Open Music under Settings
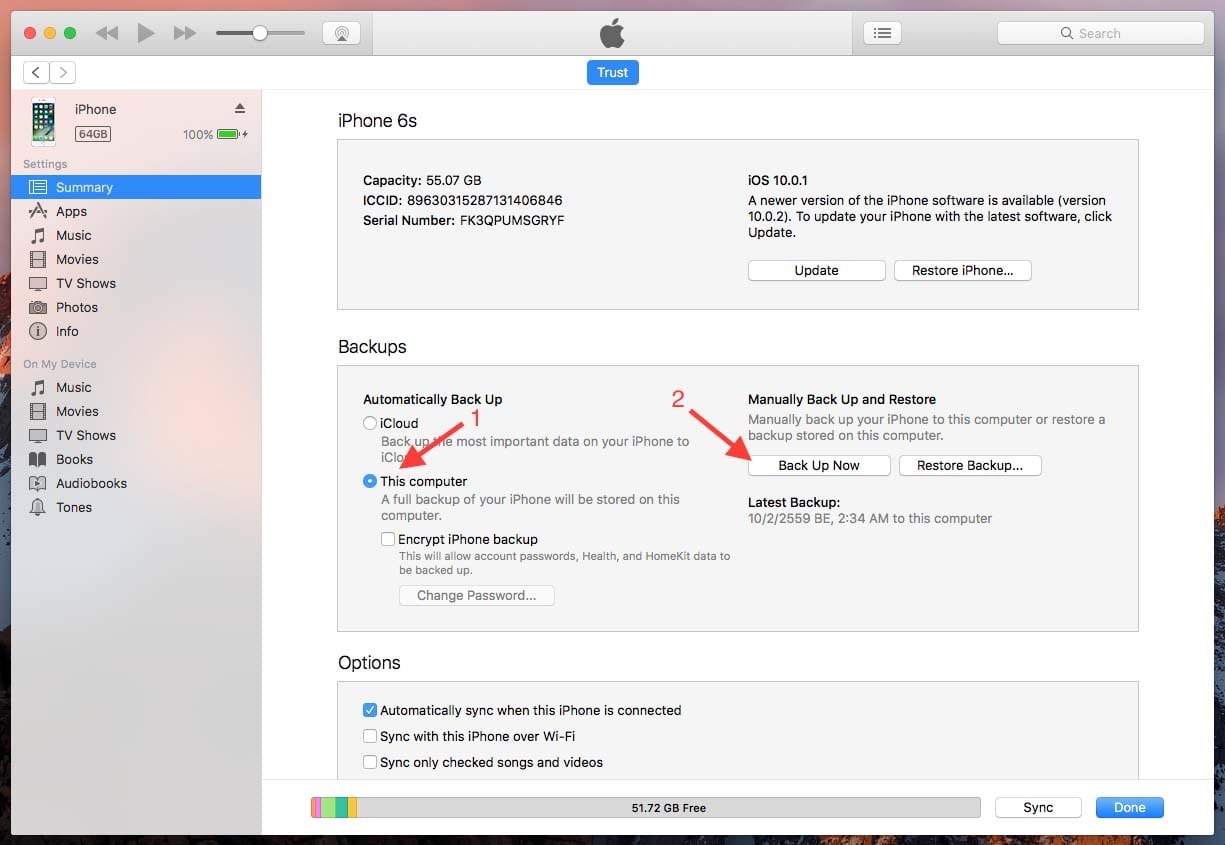 tap(136, 235)
